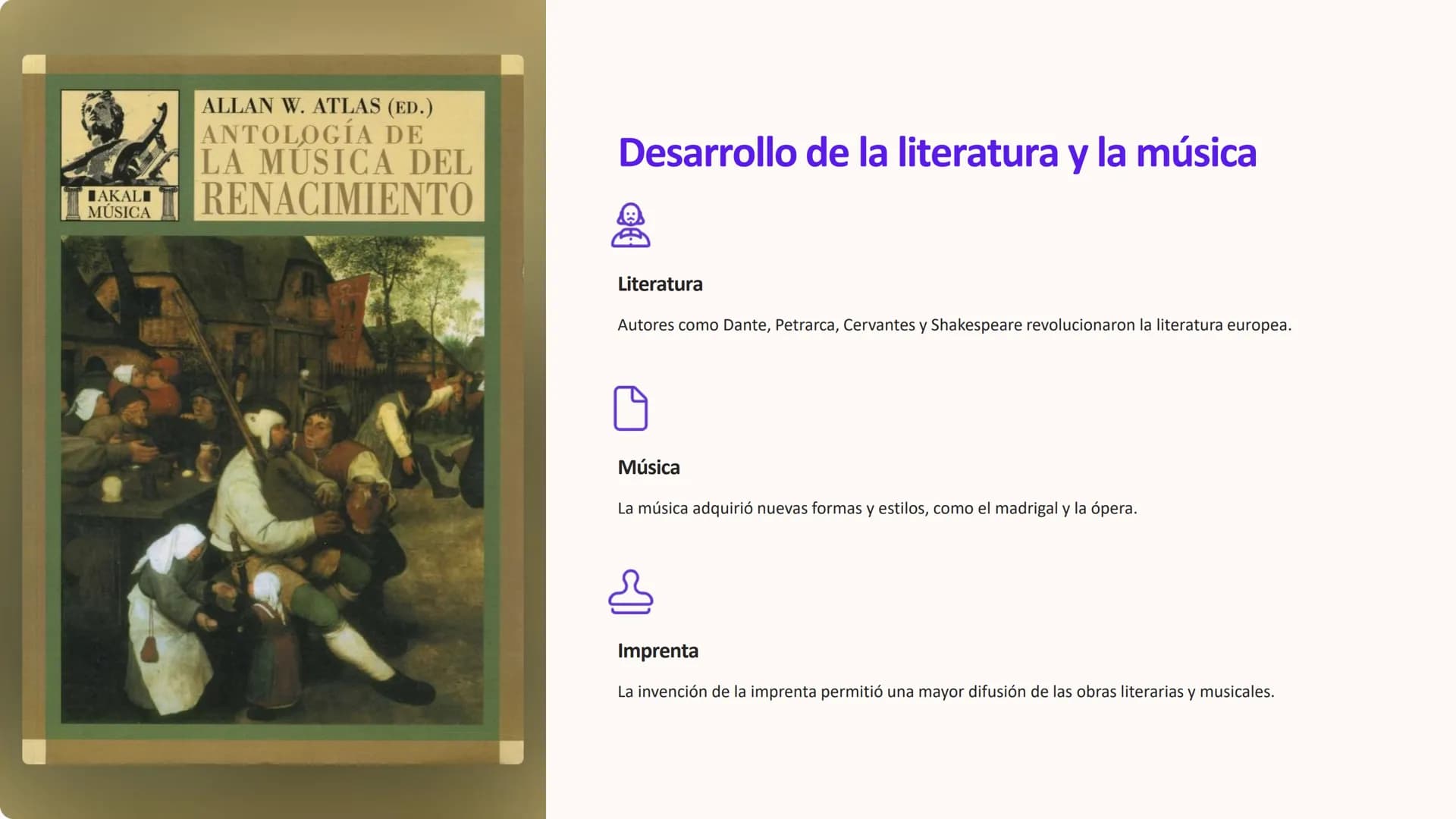The height and width of the screenshot is (819, 1456).
Task: Select the title 'Desarrollo de la literatura y la música'
Action: point(937,152)
